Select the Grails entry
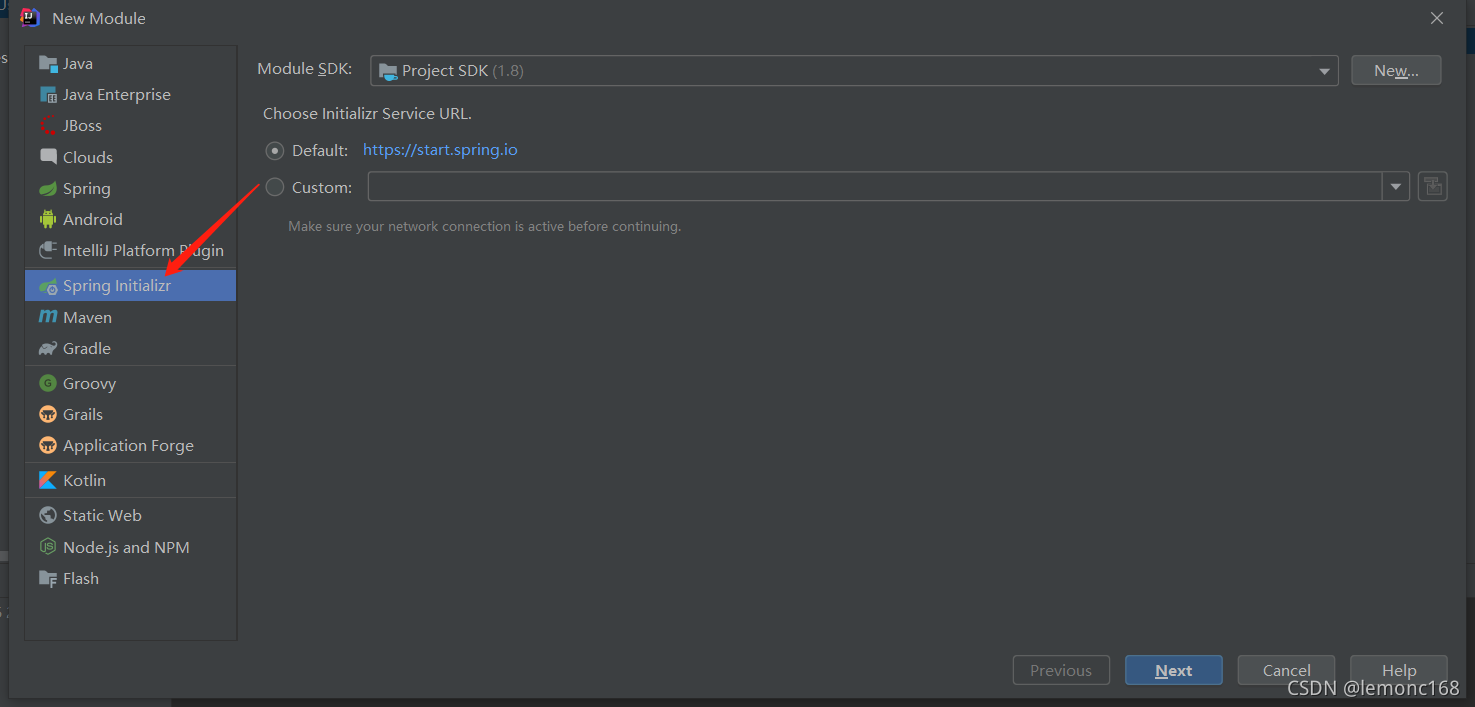The width and height of the screenshot is (1475, 707). point(131,414)
